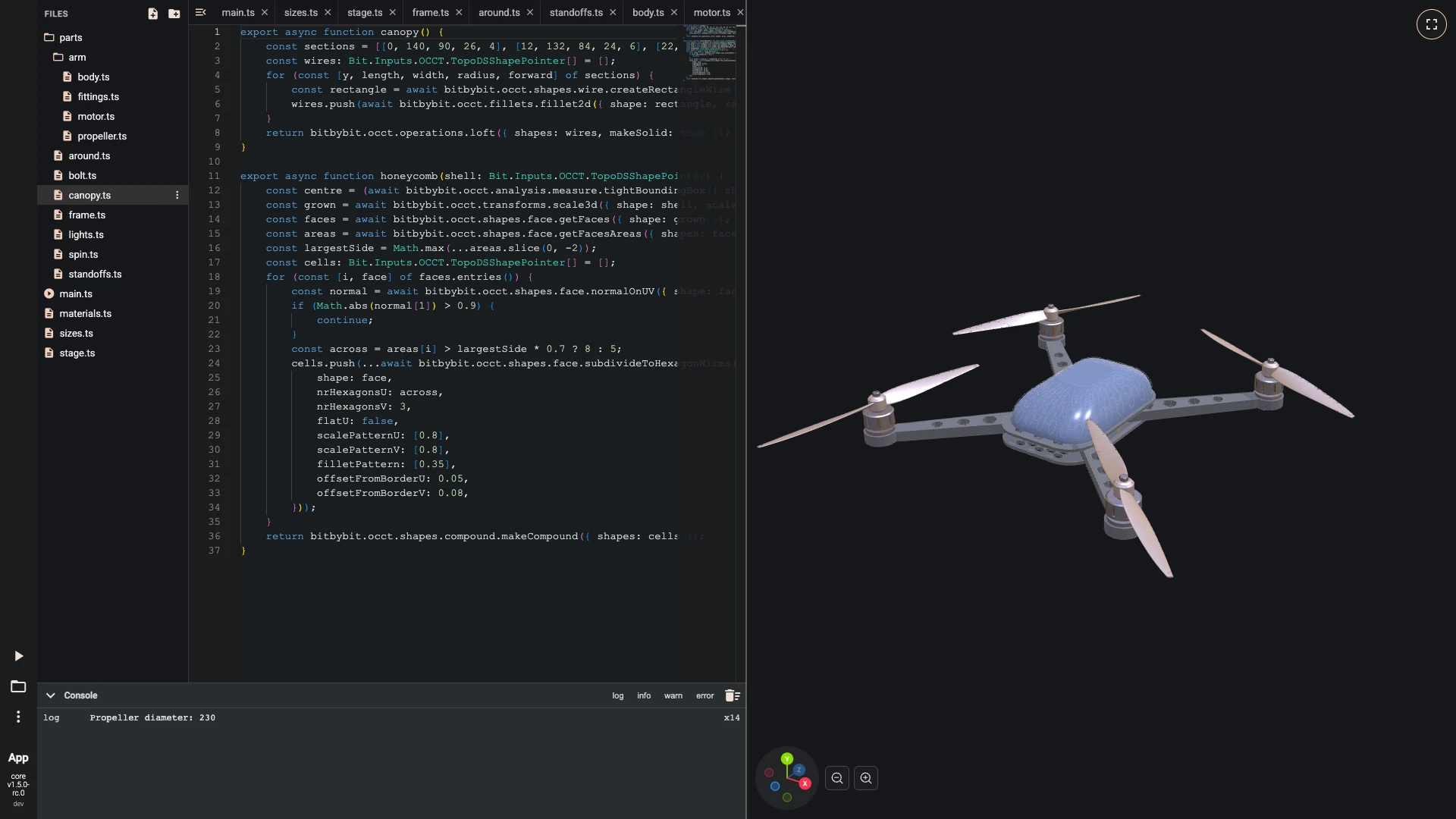Screen dimensions: 1456x819
Task: Collapse the Console panel
Action: pos(50,695)
